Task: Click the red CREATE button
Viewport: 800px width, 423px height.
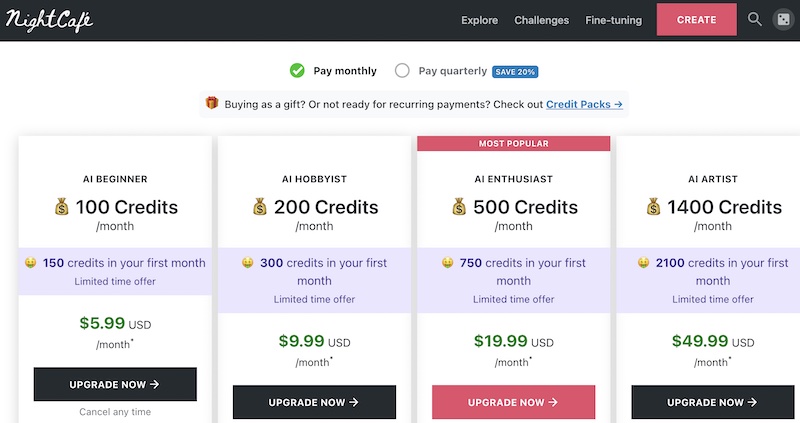Action: point(696,20)
